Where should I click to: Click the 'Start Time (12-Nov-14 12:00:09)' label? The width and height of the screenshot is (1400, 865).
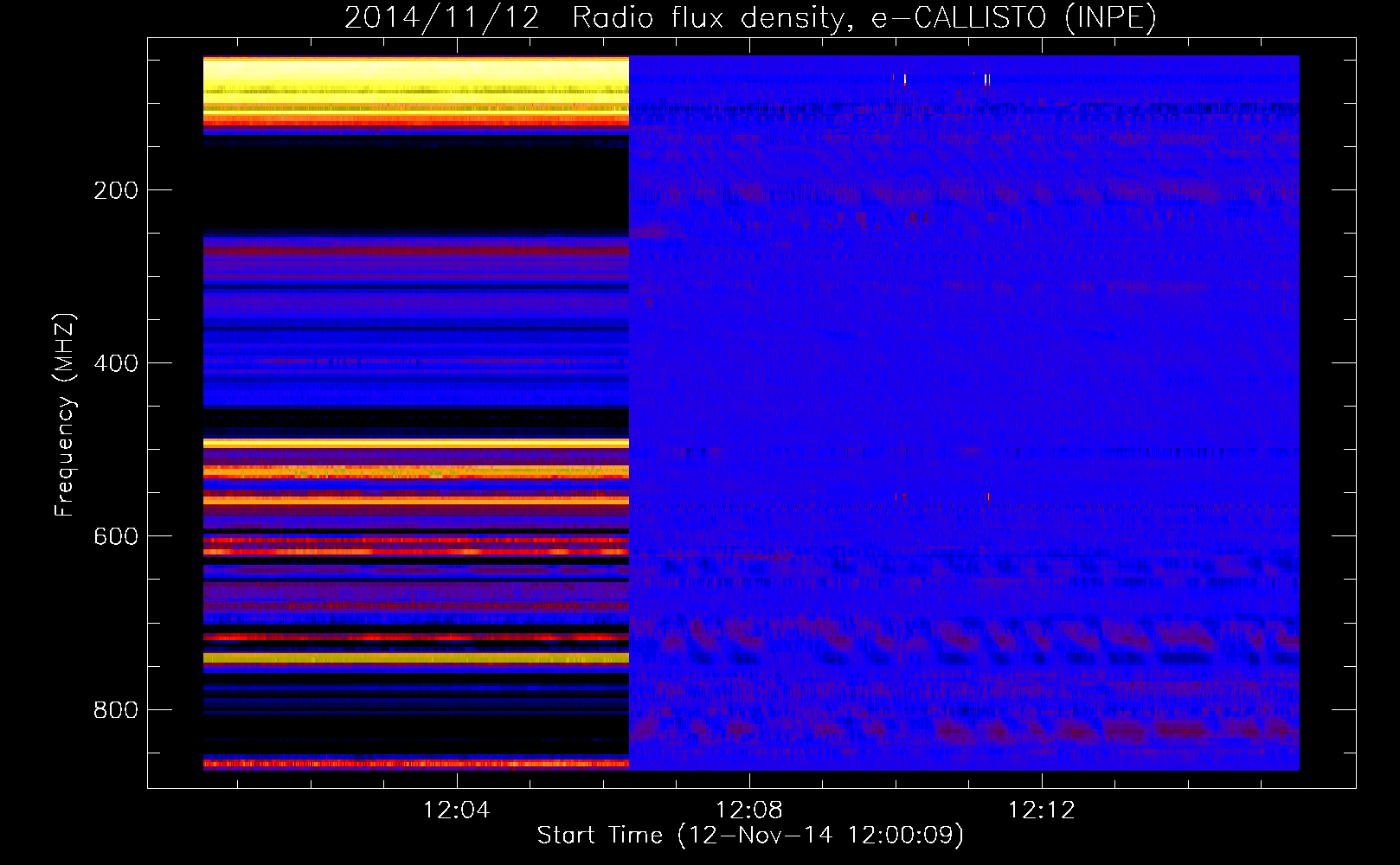[x=750, y=836]
